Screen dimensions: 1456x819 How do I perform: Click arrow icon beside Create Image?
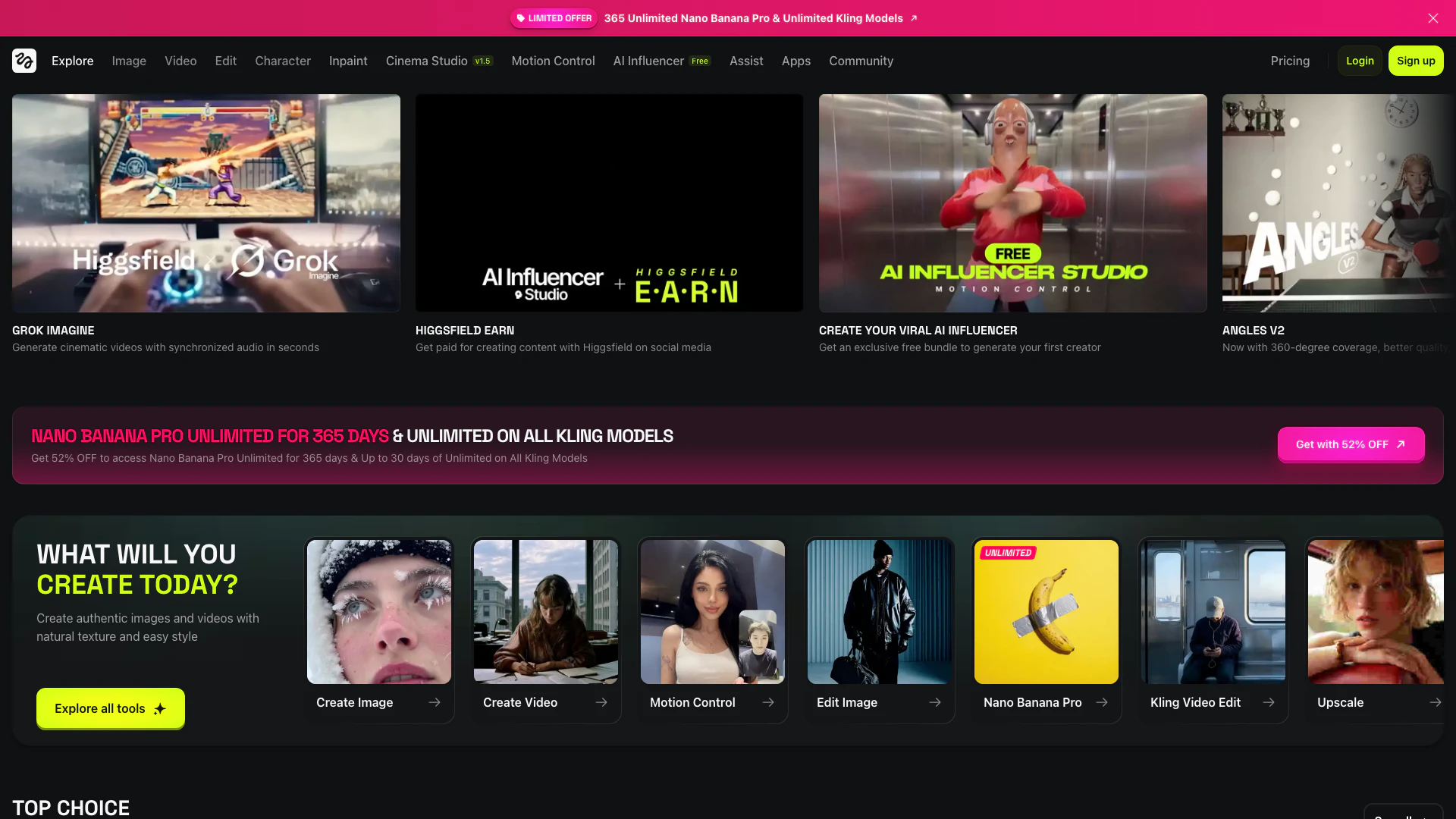[435, 702]
